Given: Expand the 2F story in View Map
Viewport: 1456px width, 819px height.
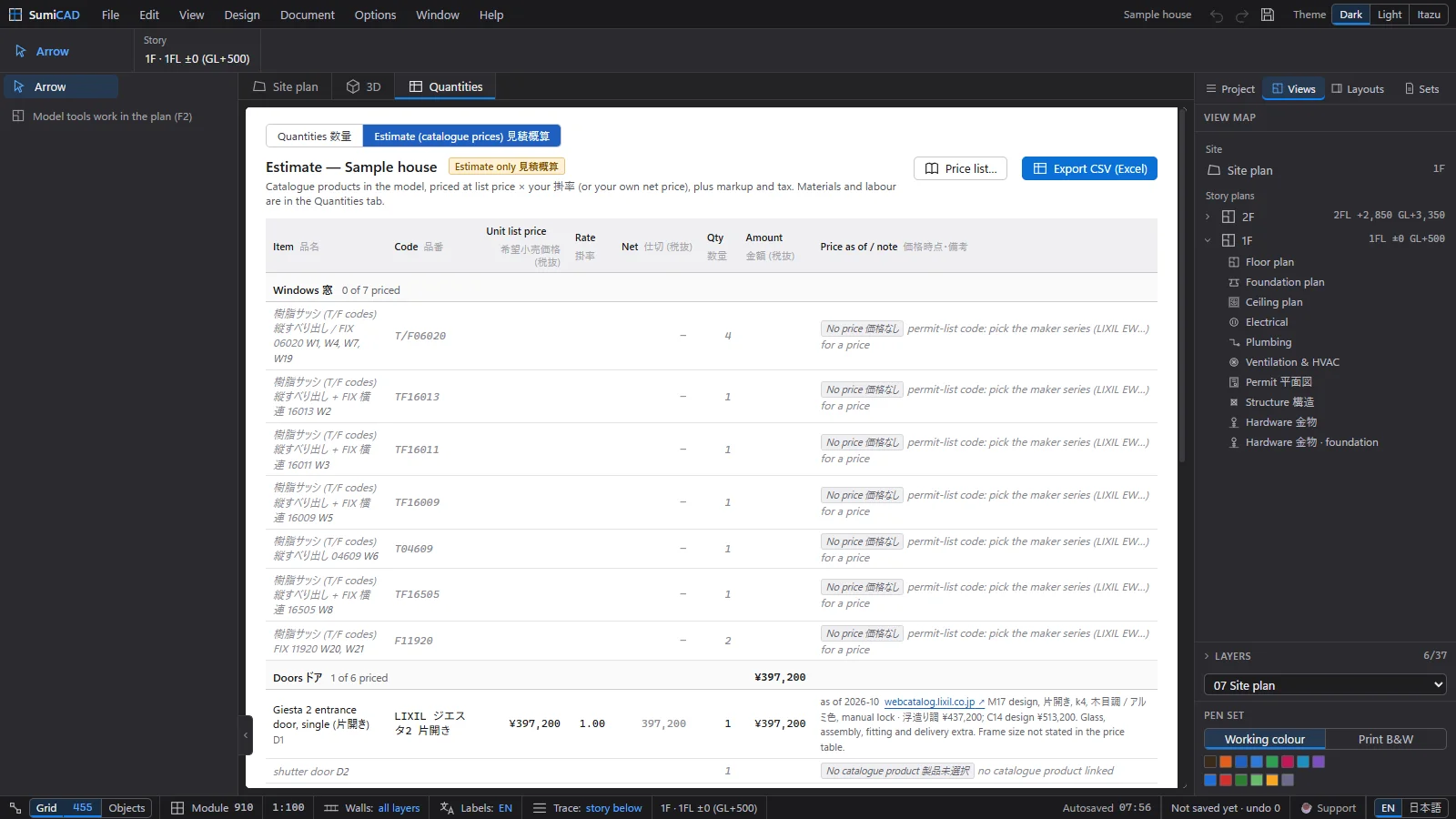Looking at the screenshot, I should tap(1208, 217).
